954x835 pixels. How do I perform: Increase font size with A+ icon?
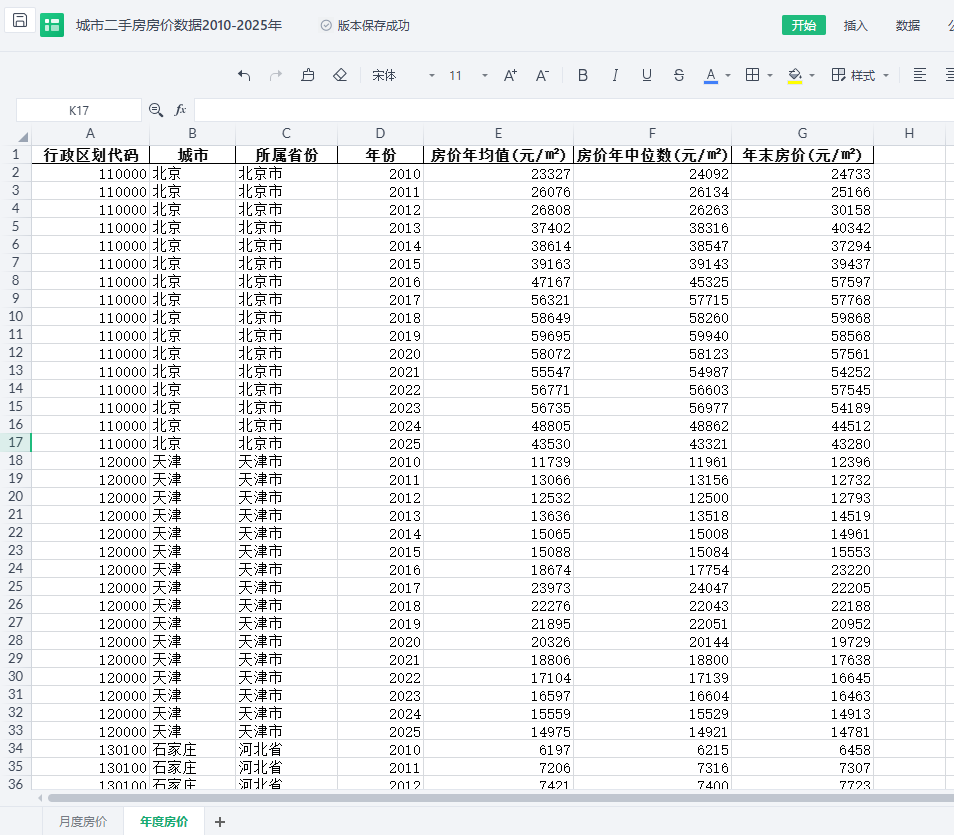point(510,75)
